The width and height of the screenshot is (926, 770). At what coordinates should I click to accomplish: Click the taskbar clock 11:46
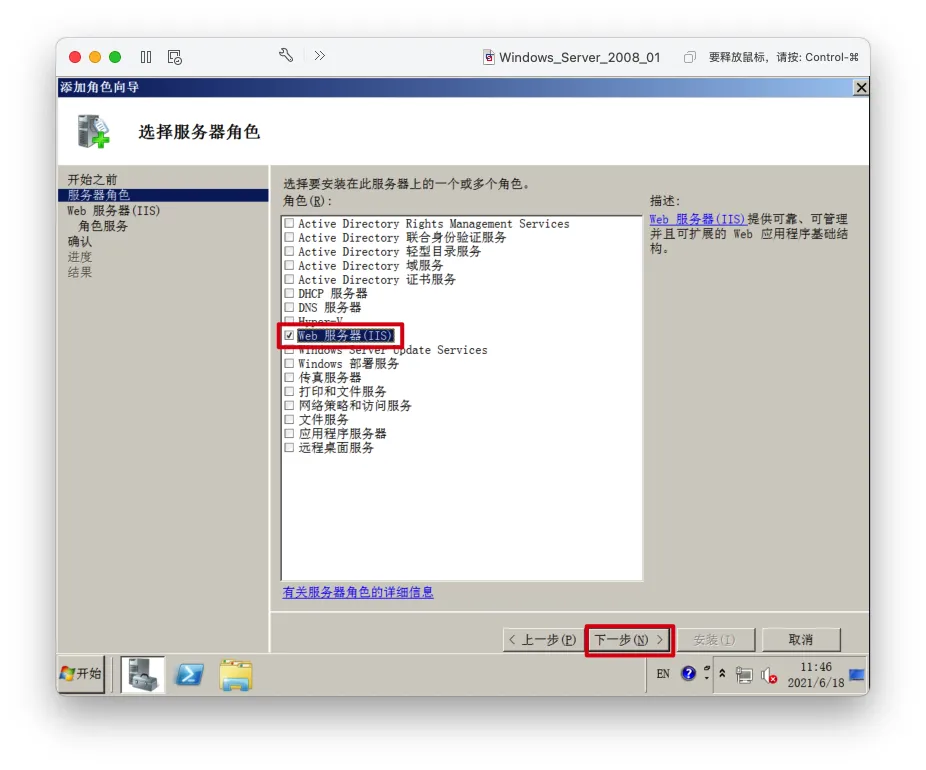pos(816,667)
